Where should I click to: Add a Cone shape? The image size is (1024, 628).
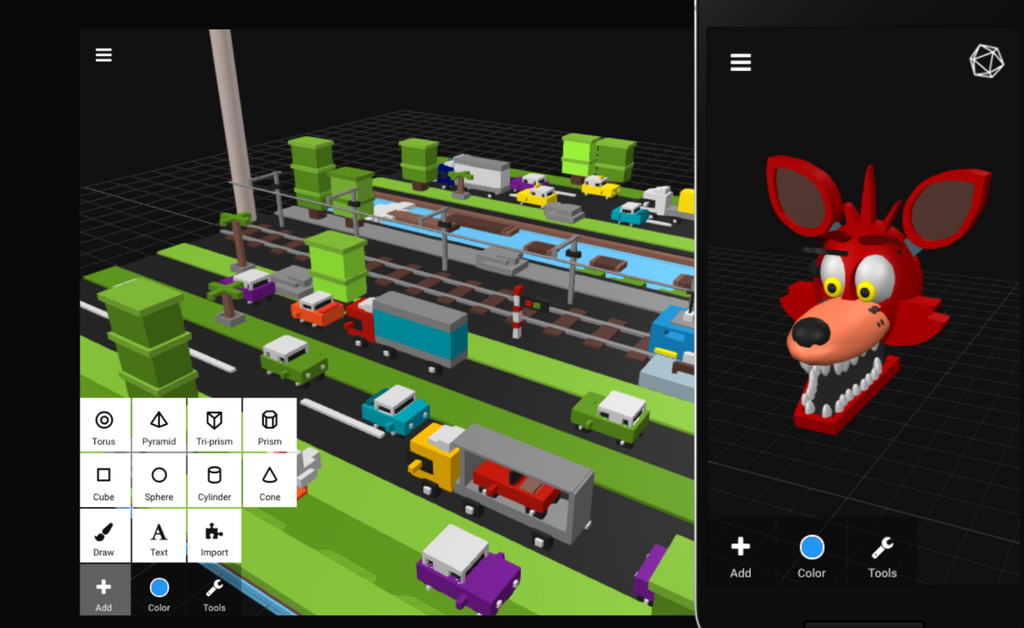[270, 481]
